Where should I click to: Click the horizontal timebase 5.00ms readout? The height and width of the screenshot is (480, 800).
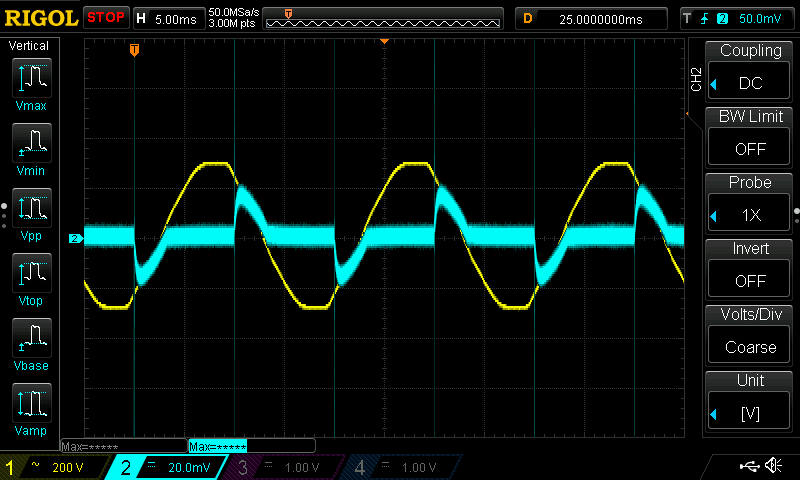[169, 19]
